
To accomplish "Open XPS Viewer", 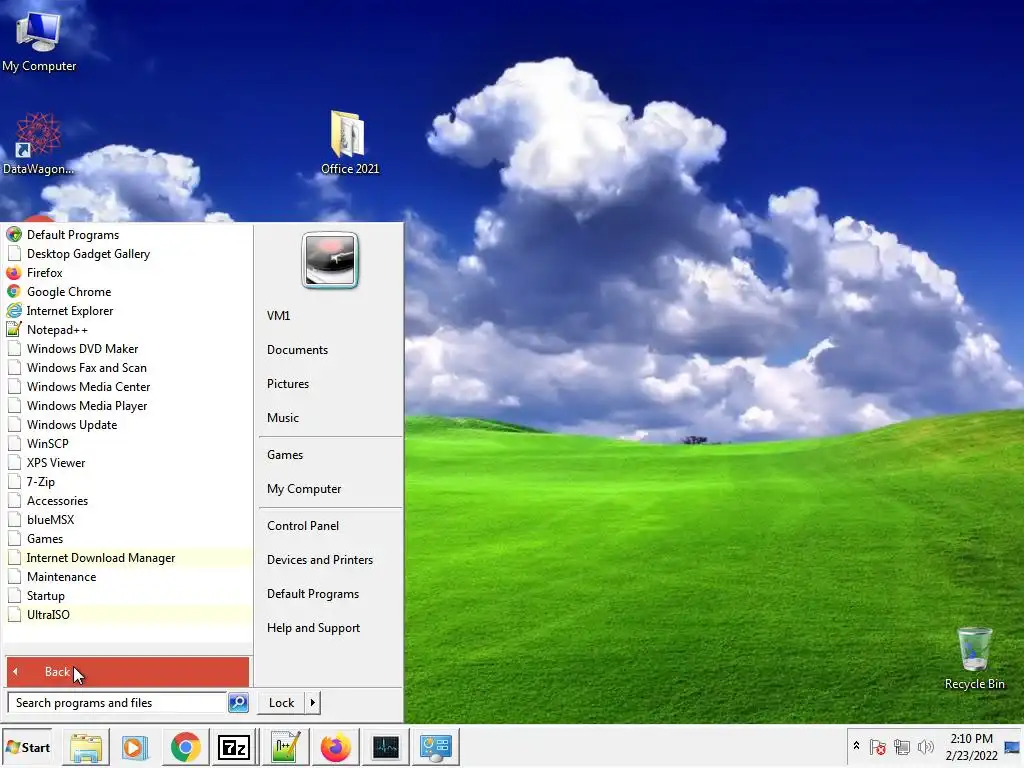I will pos(128,462).
